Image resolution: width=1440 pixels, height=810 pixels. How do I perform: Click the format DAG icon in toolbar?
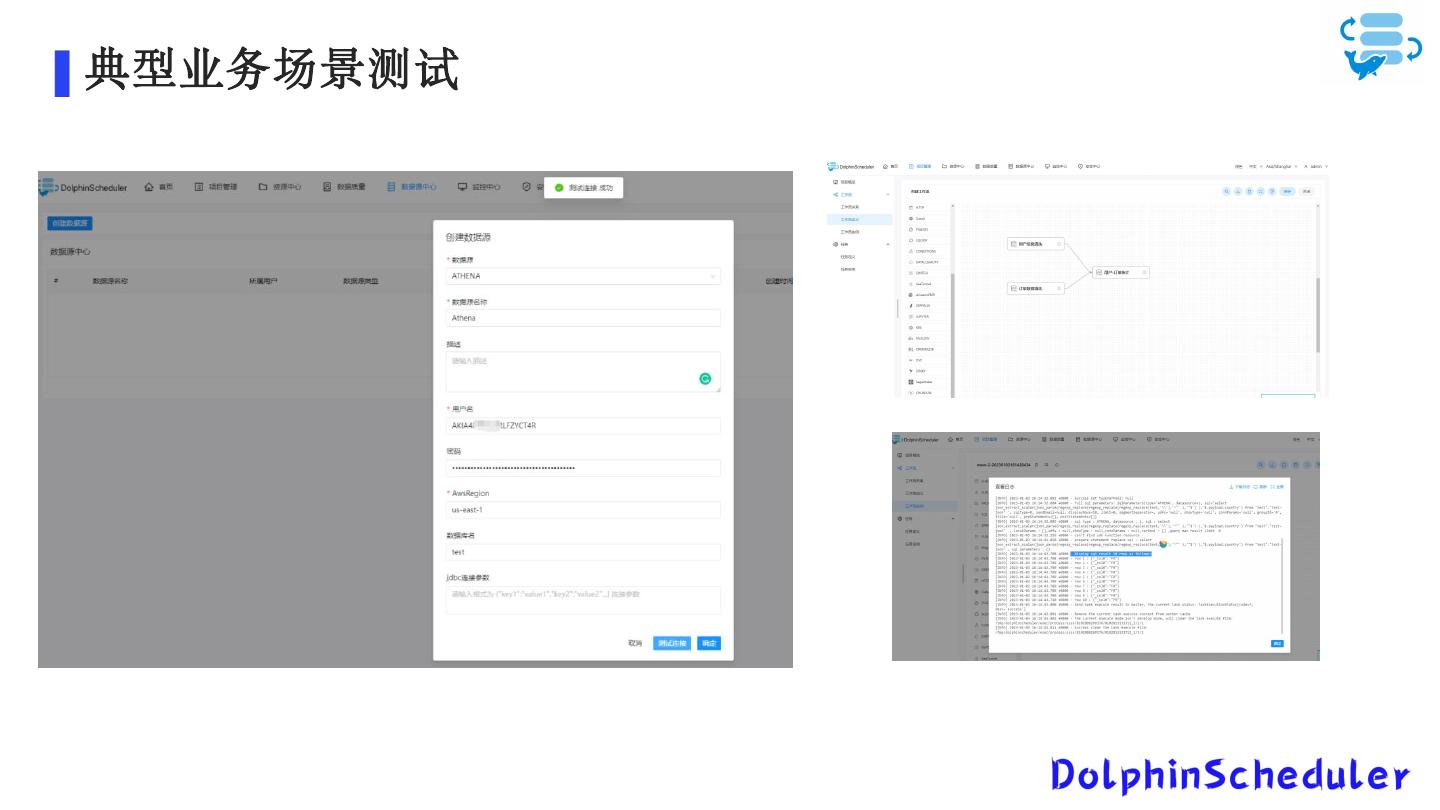coord(1271,190)
